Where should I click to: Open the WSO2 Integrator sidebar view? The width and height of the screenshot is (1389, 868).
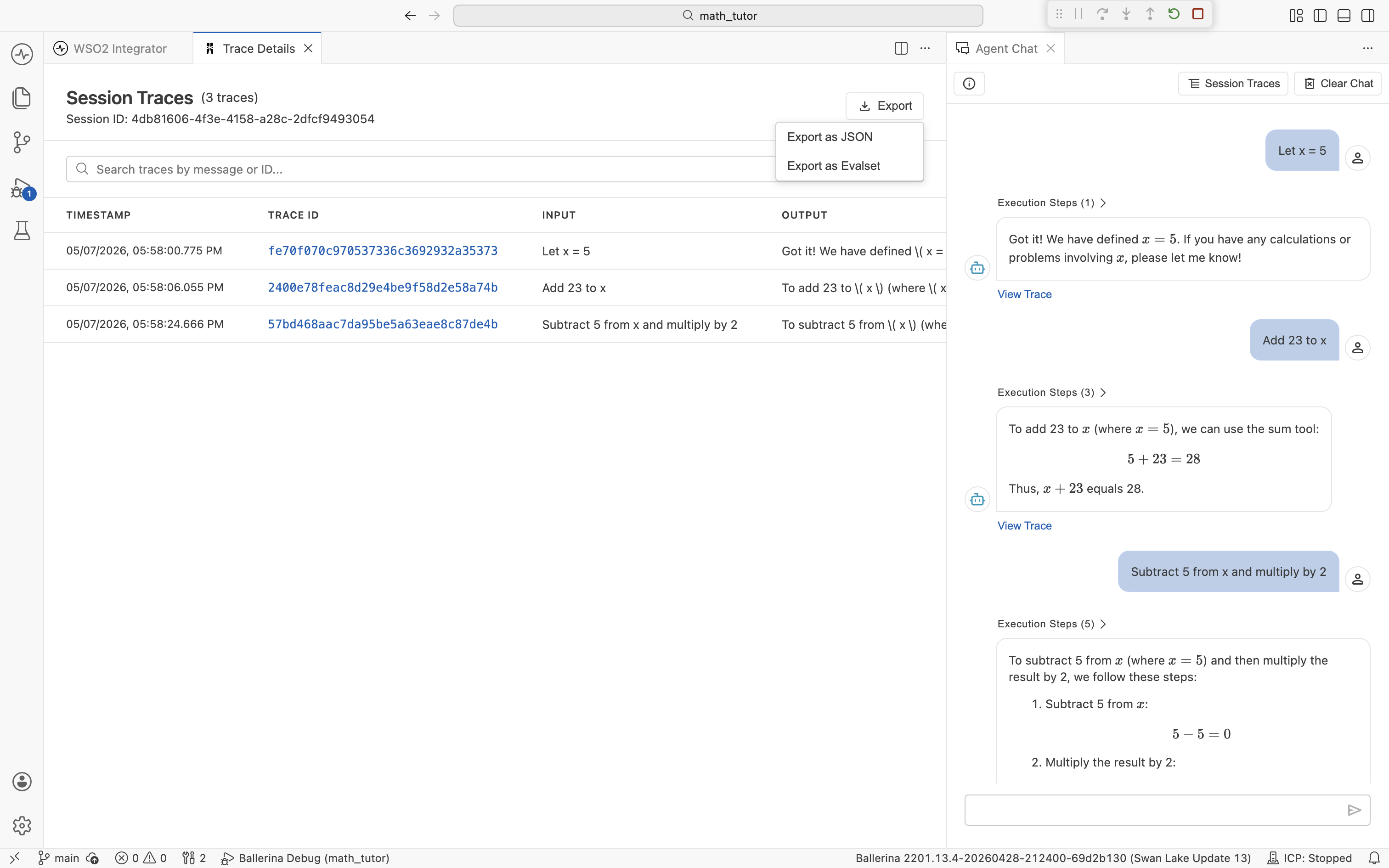[22, 55]
